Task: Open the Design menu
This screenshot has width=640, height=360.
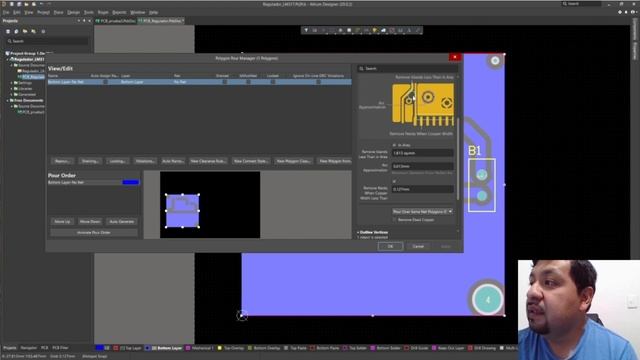Action: click(73, 13)
